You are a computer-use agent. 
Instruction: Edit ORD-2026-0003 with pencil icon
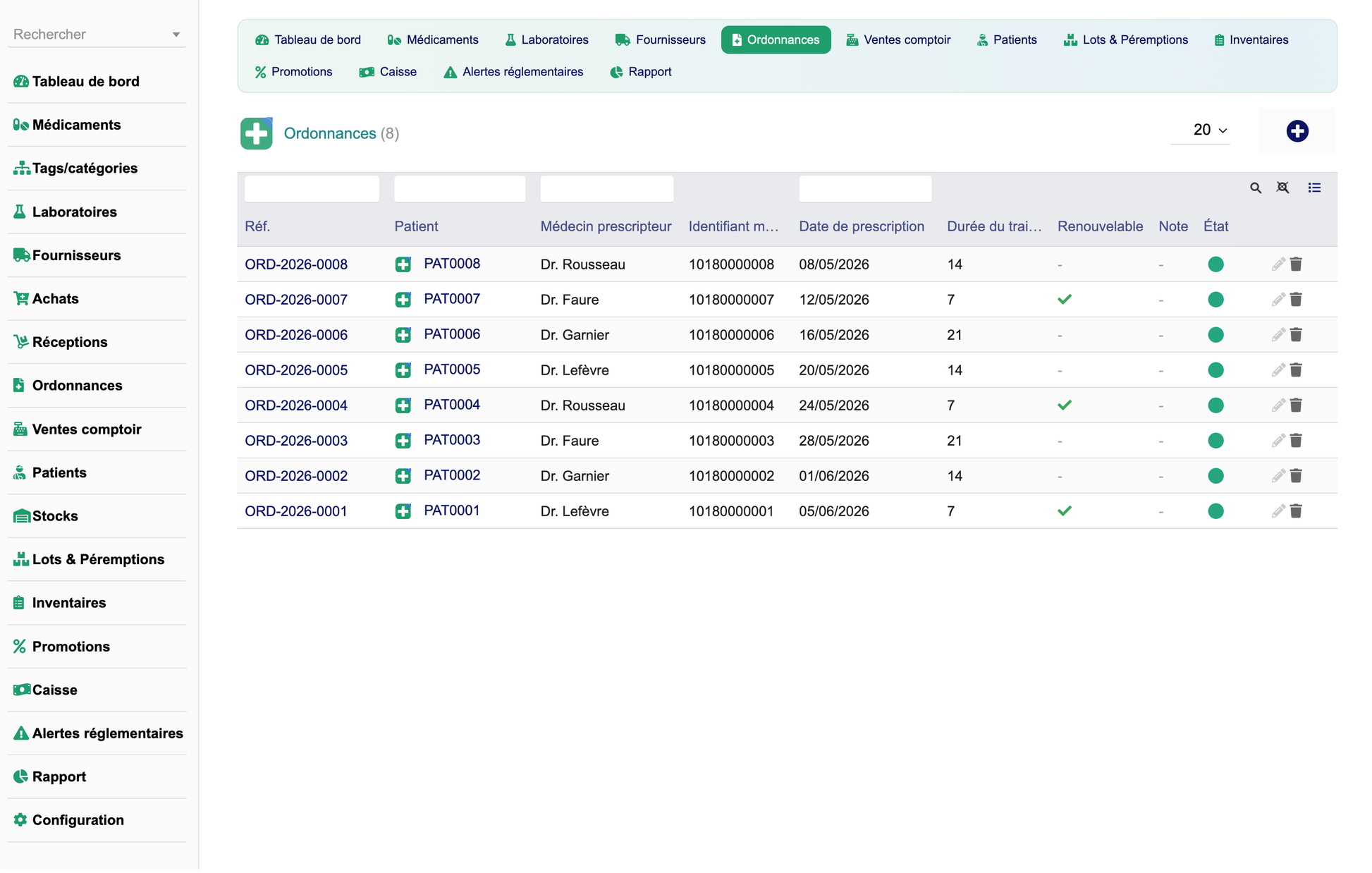(1278, 441)
